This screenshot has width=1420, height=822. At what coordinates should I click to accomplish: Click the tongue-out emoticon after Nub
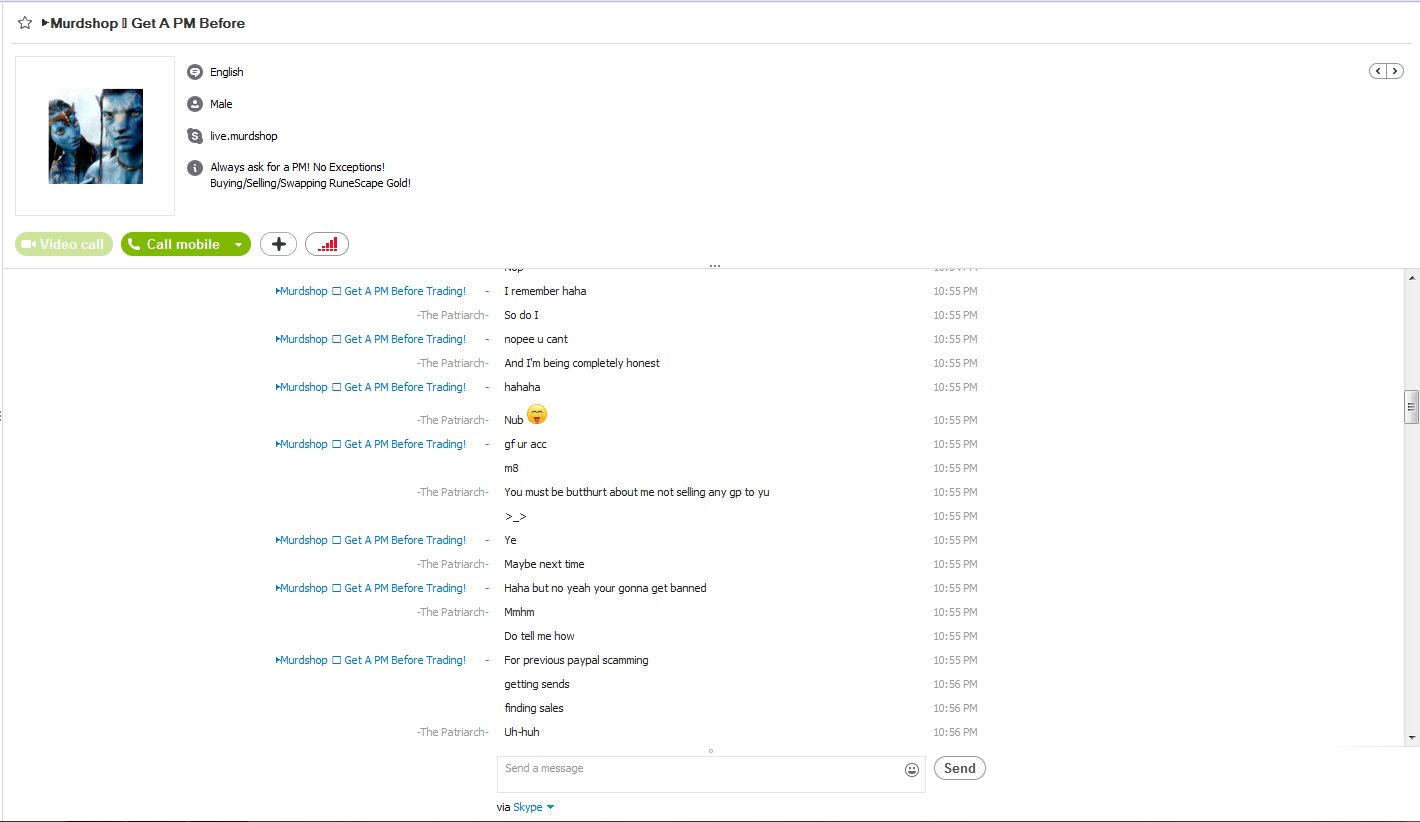tap(537, 414)
